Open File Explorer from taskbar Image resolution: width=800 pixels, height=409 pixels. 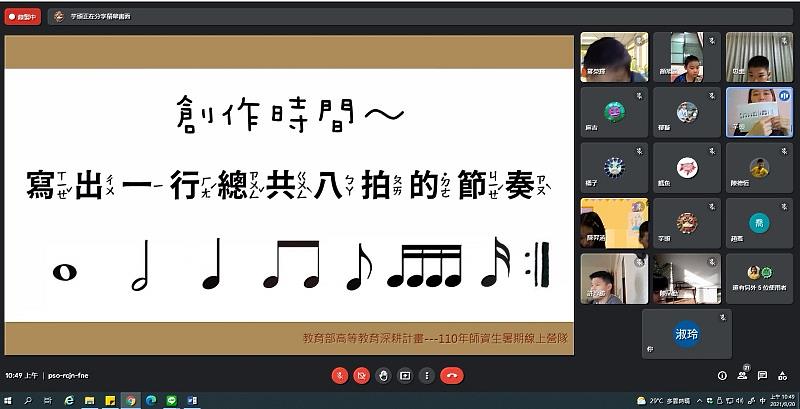point(89,401)
